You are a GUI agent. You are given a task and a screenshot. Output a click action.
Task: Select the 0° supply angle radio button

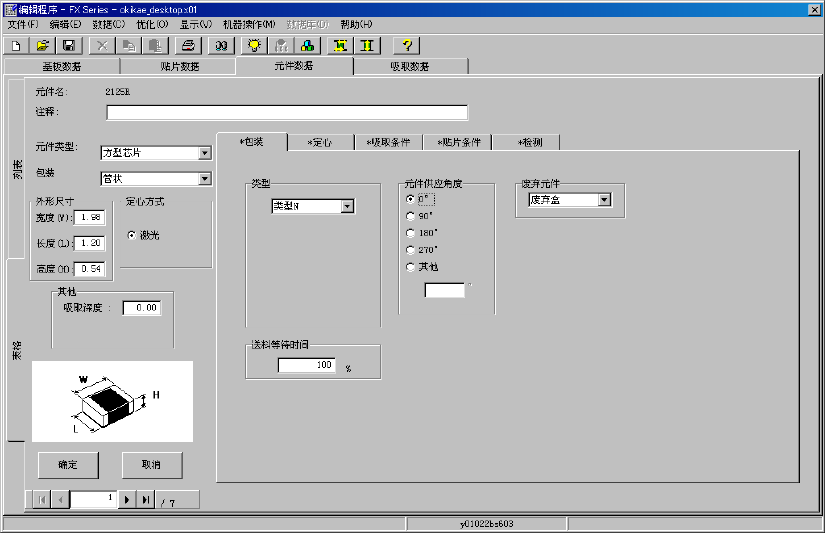click(x=410, y=199)
